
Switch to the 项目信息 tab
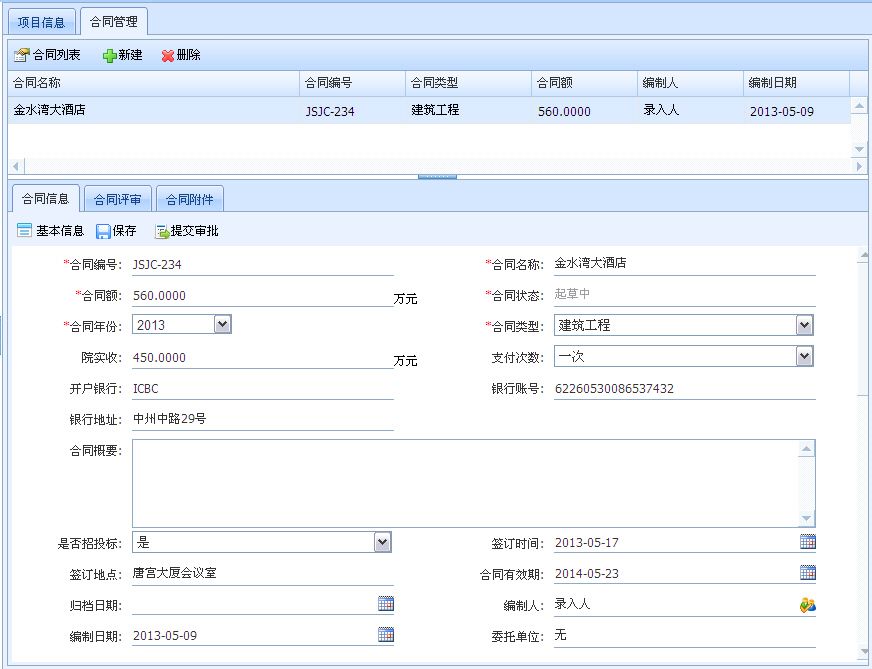41,21
